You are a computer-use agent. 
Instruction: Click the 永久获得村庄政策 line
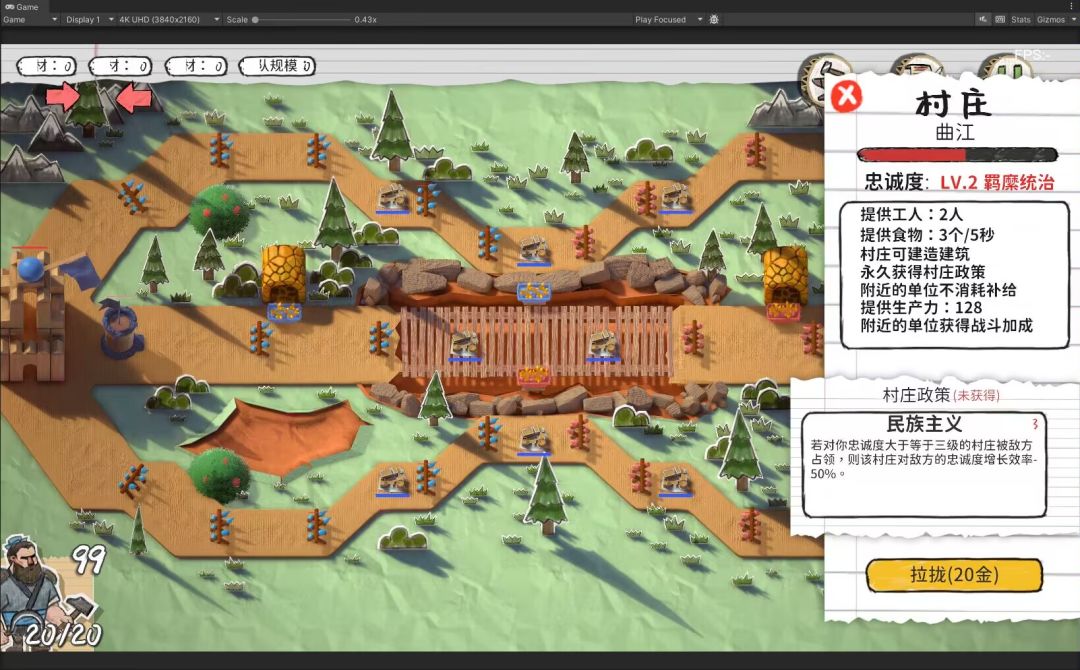pos(922,271)
